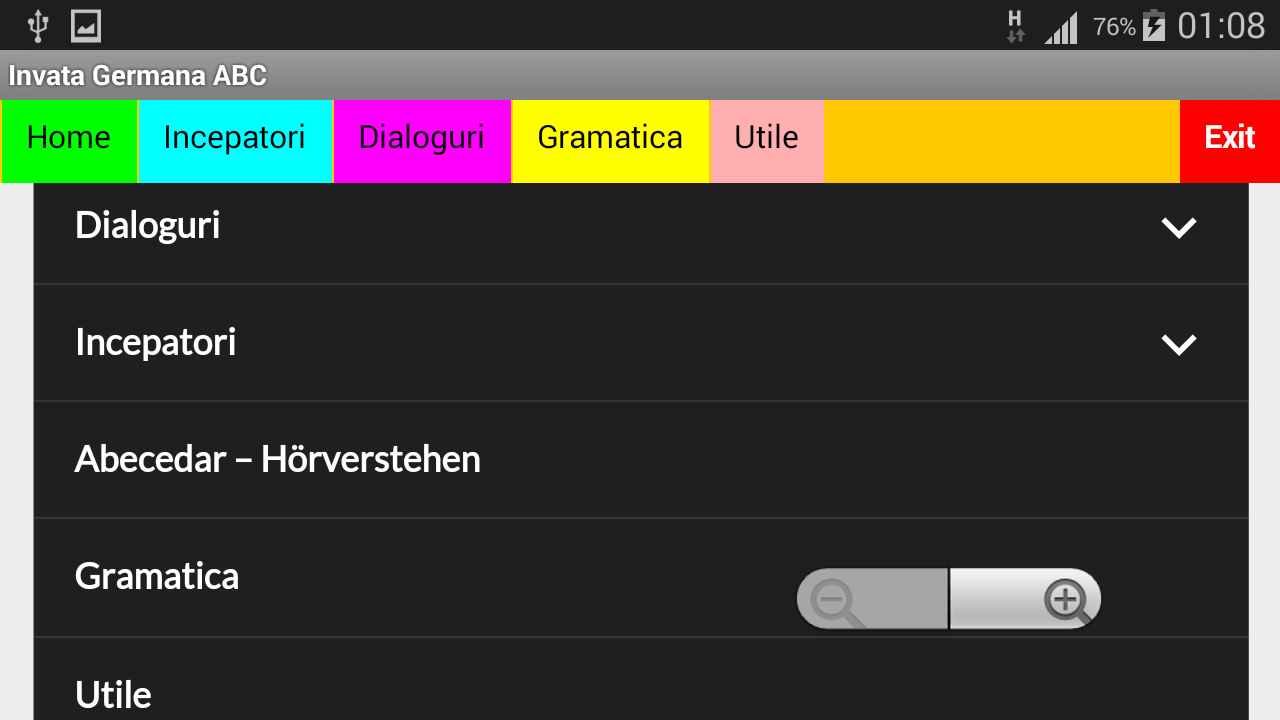The height and width of the screenshot is (720, 1280).
Task: Switch to the Incepatori tab
Action: click(234, 138)
